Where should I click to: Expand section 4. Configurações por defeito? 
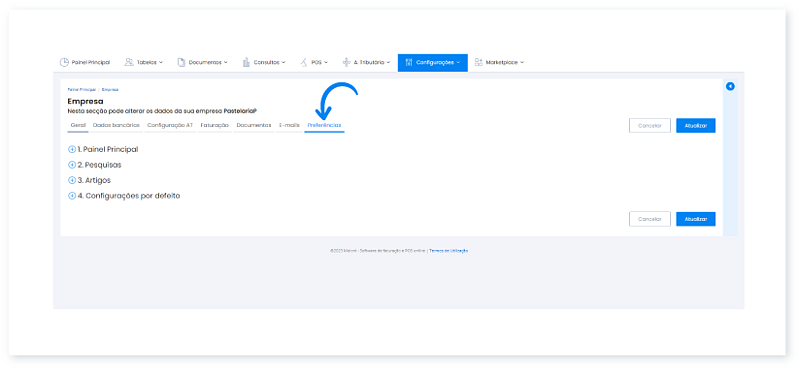[72, 195]
